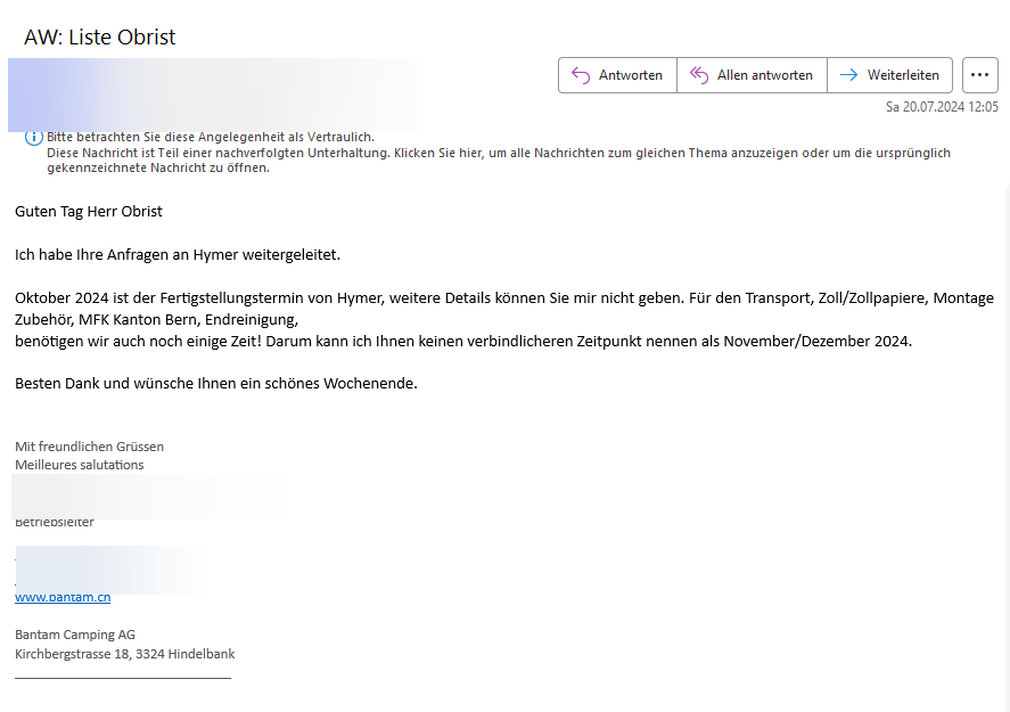Open the more actions ellipsis menu
Image resolution: width=1010 pixels, height=712 pixels.
tap(980, 75)
